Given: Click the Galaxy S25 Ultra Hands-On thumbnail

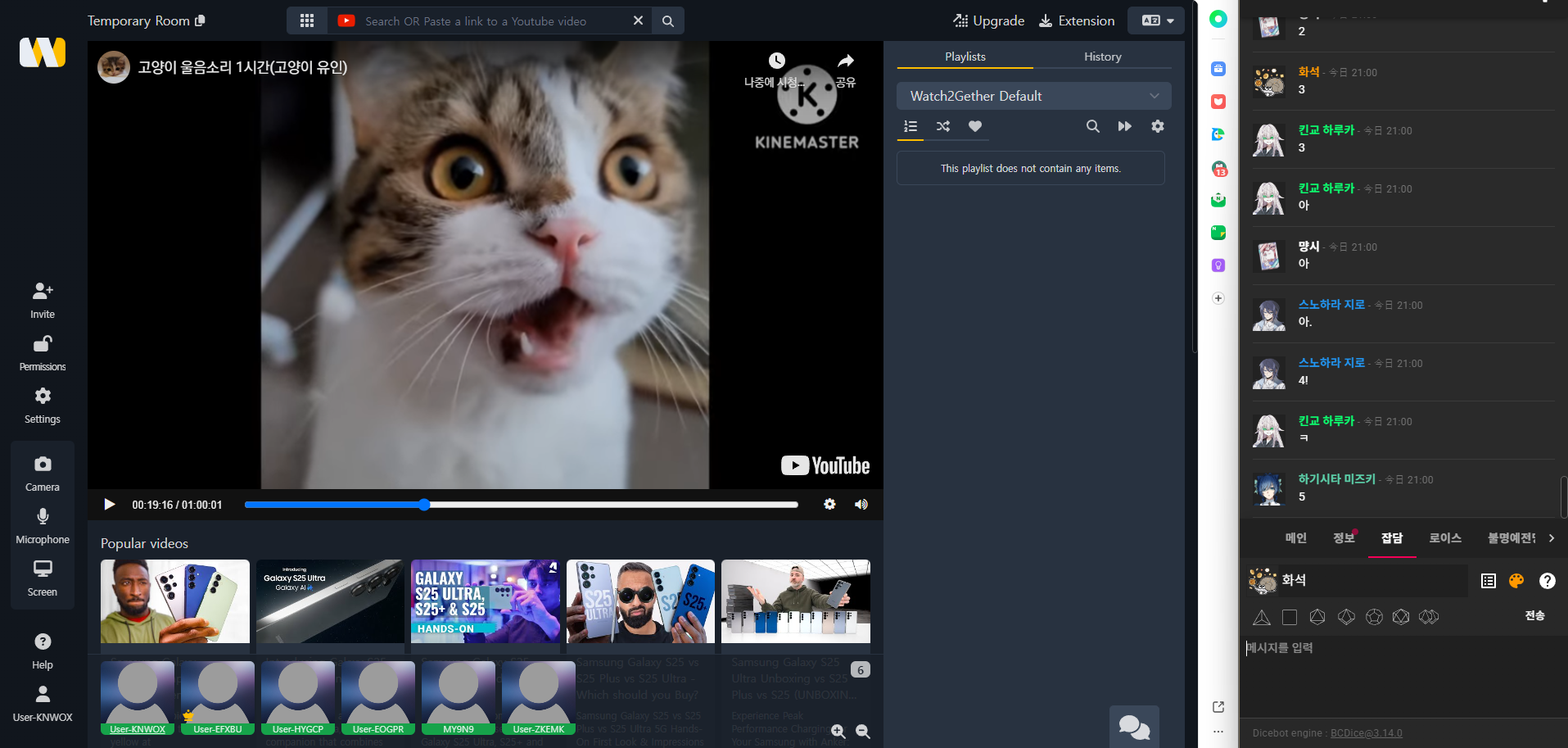Looking at the screenshot, I should pos(485,601).
